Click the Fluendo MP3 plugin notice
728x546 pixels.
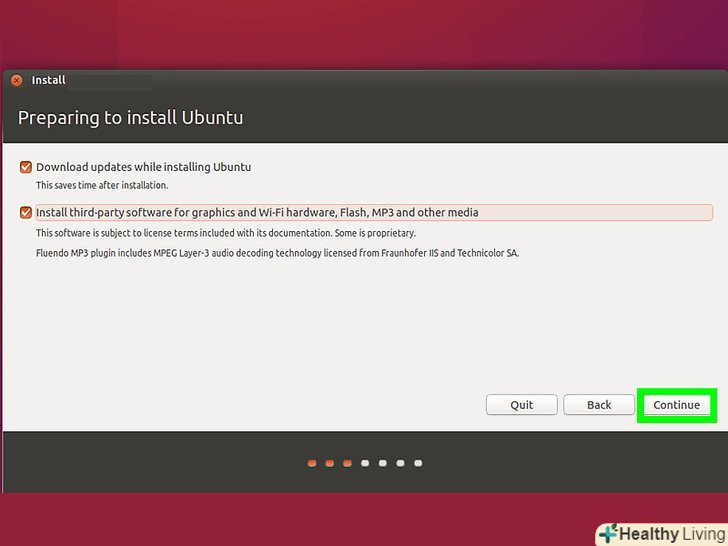pos(277,253)
